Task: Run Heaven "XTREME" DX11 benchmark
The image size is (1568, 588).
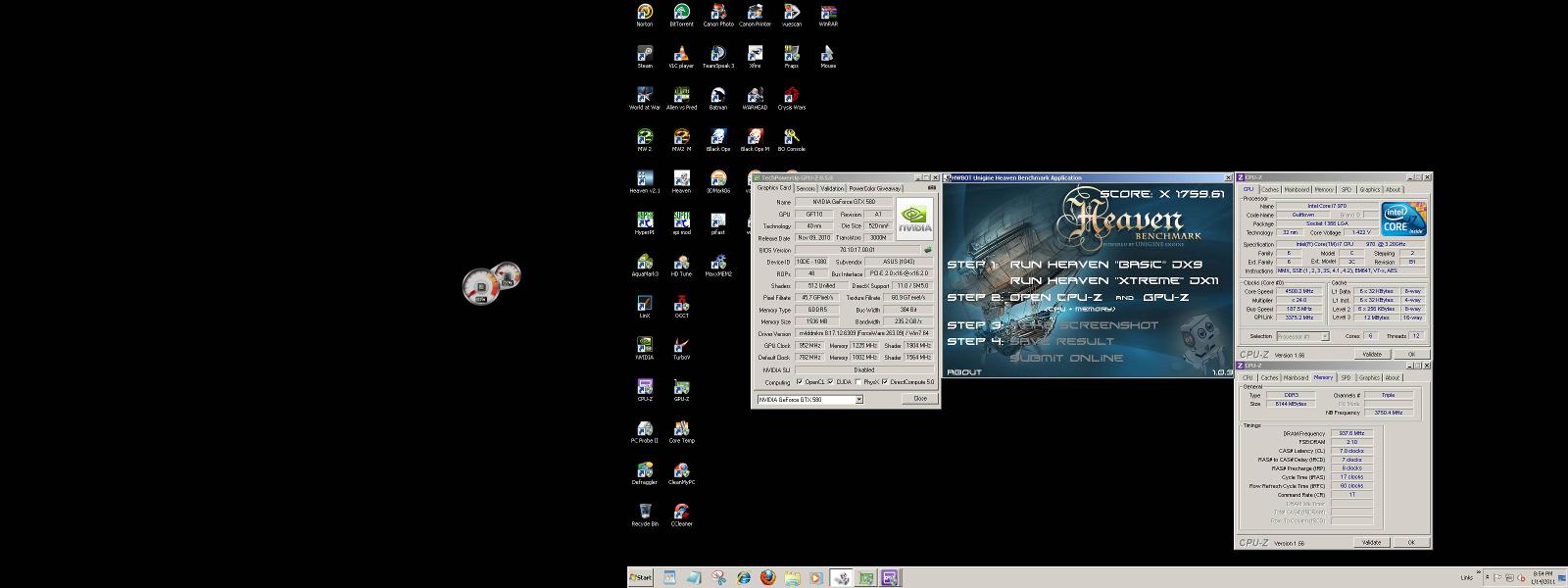Action: click(x=1113, y=281)
